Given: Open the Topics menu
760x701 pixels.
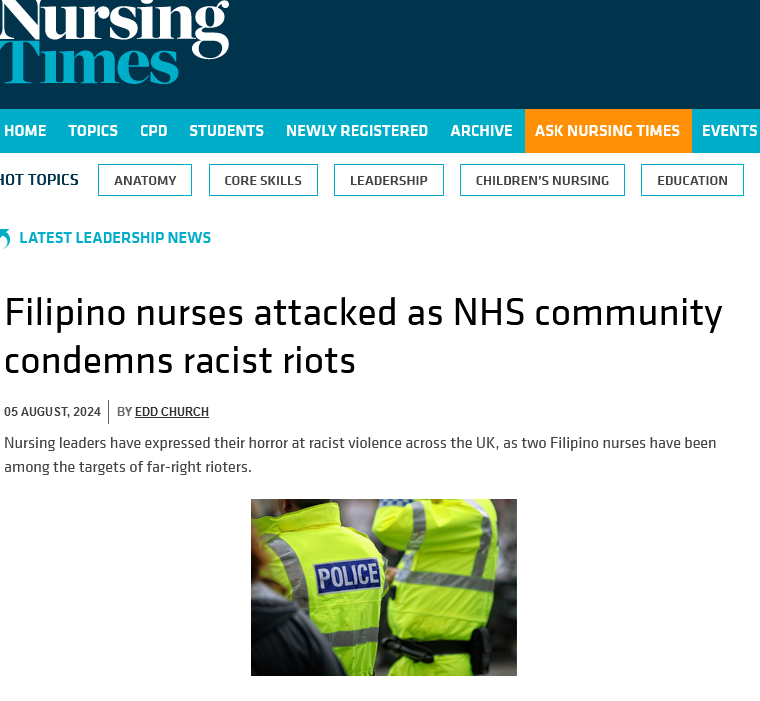Looking at the screenshot, I should [93, 131].
